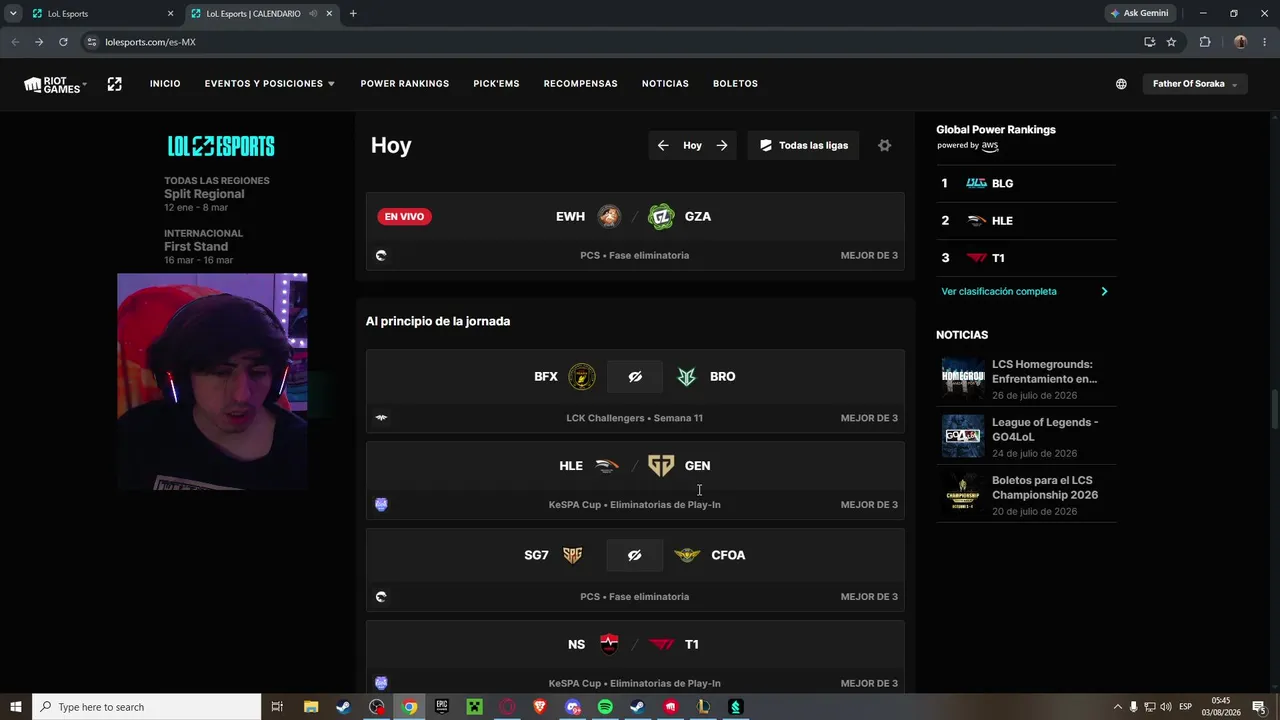Reveal the SG7 vs CFOA hidden score
The image size is (1280, 720).
click(x=635, y=556)
